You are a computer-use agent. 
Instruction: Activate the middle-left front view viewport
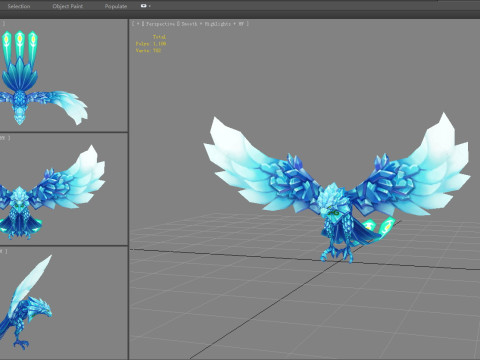[x=64, y=189]
